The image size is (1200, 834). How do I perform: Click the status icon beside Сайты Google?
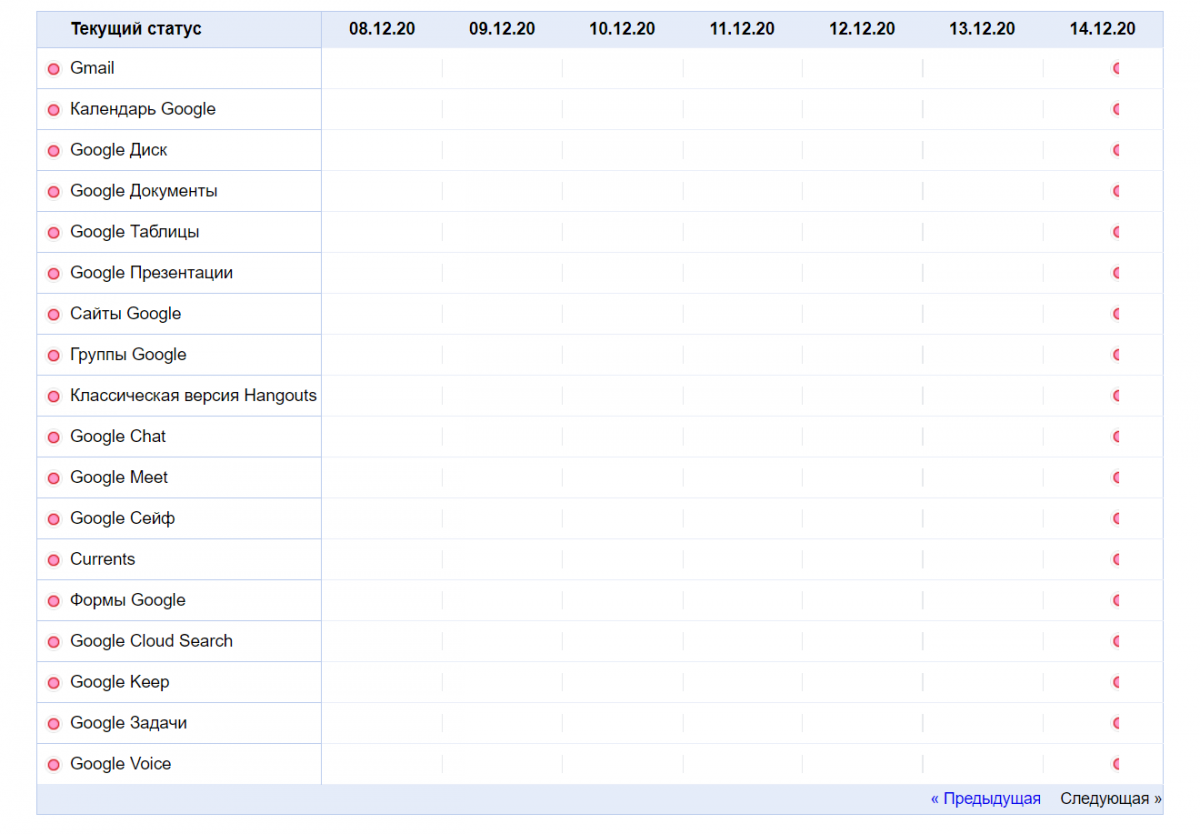[54, 315]
